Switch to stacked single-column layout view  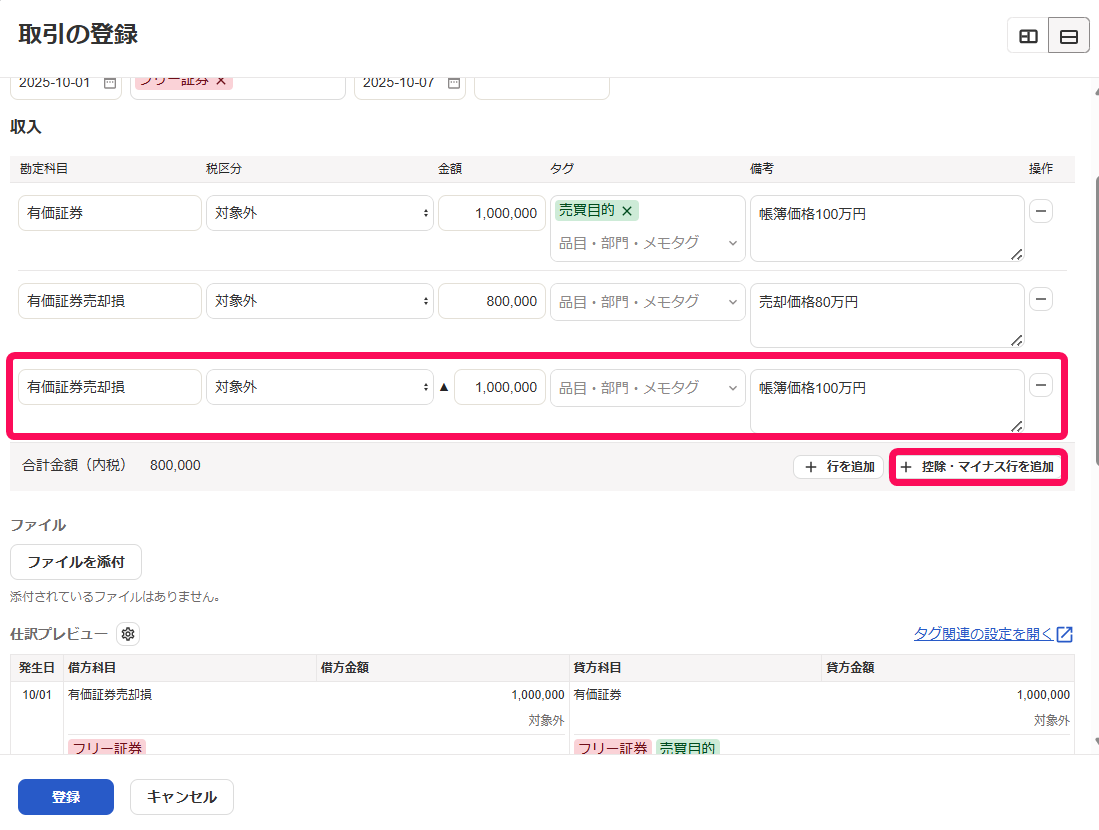[x=1069, y=36]
